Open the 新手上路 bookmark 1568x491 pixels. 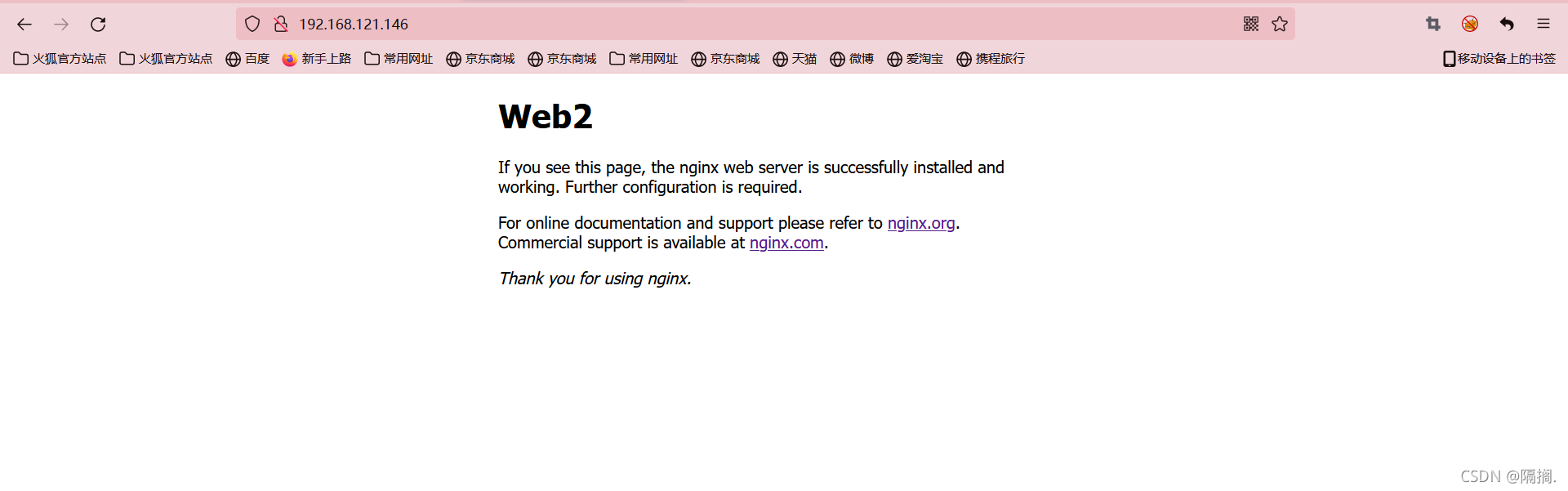pos(317,59)
